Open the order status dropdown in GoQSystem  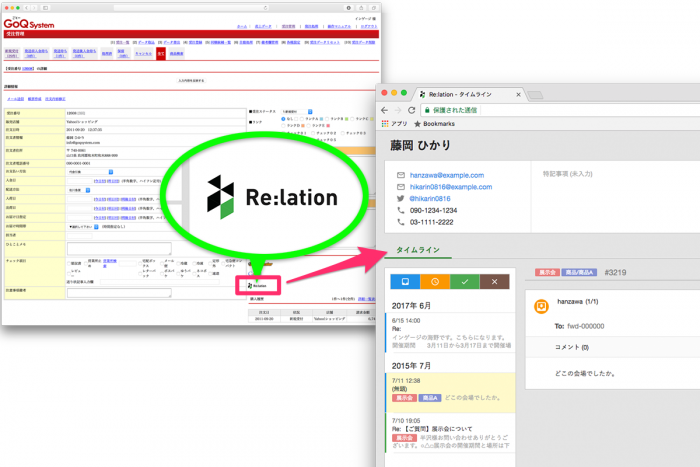297,112
